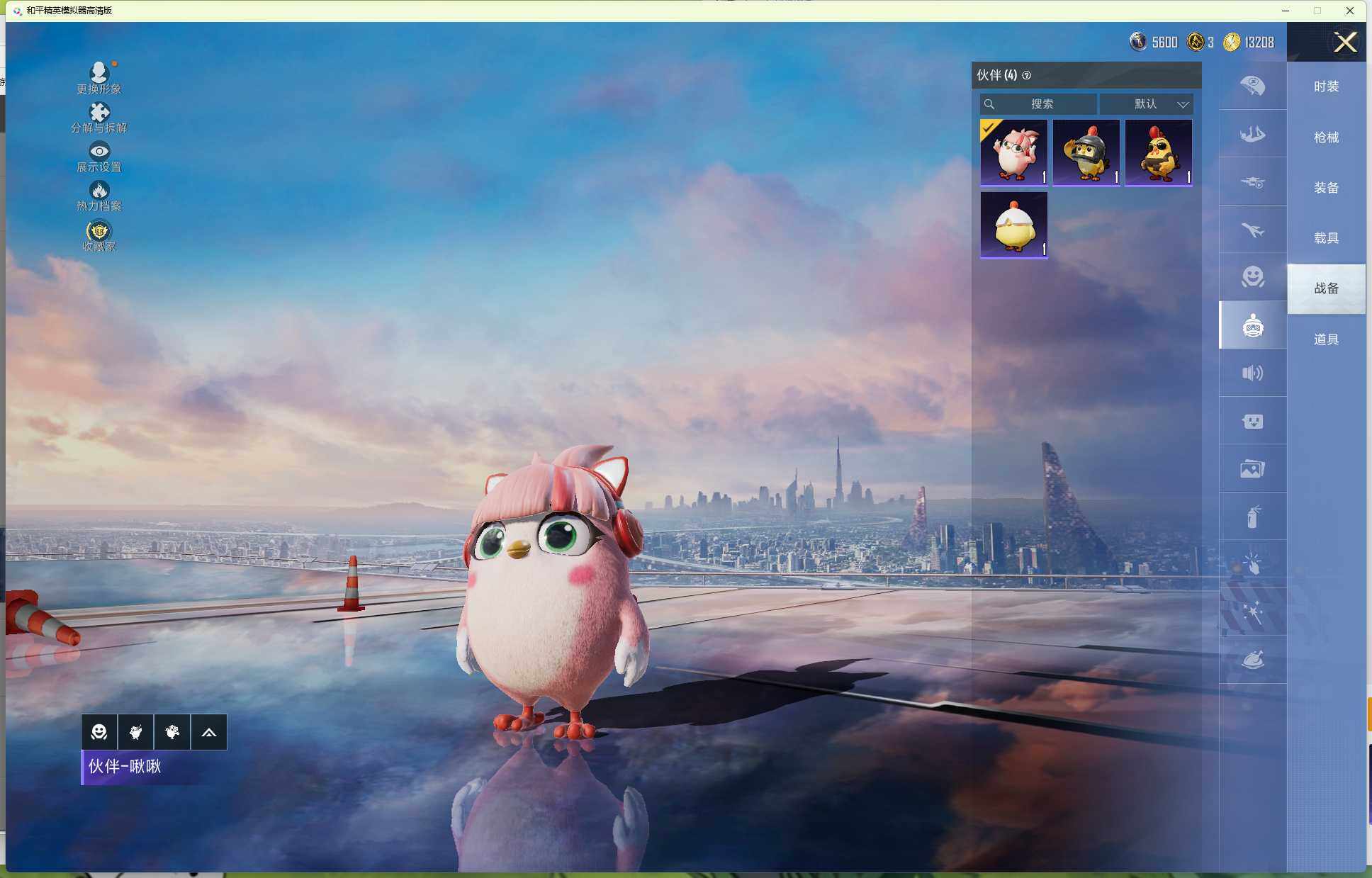Select the roast chicken category icon
Image resolution: width=1372 pixels, height=878 pixels.
coord(1253,660)
